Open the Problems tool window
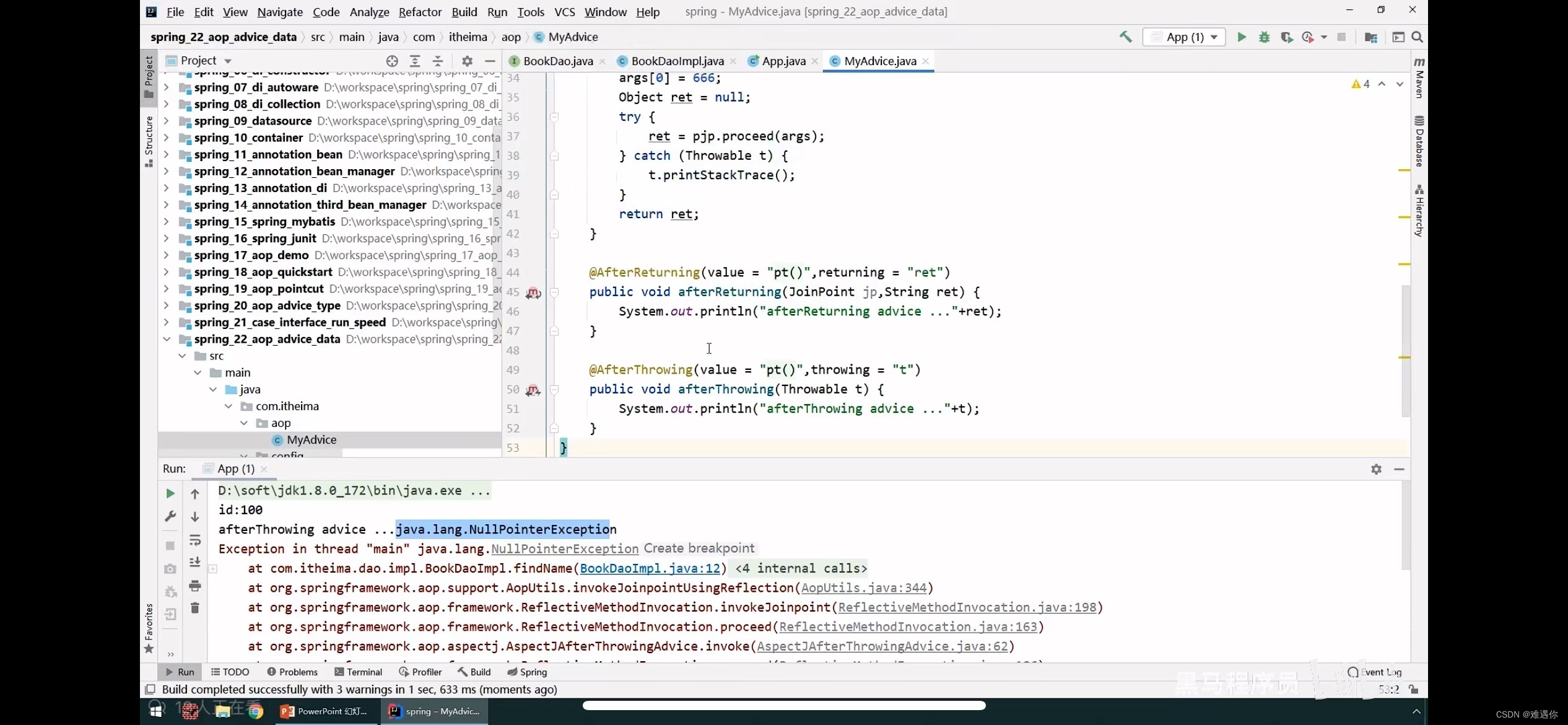 tap(292, 672)
